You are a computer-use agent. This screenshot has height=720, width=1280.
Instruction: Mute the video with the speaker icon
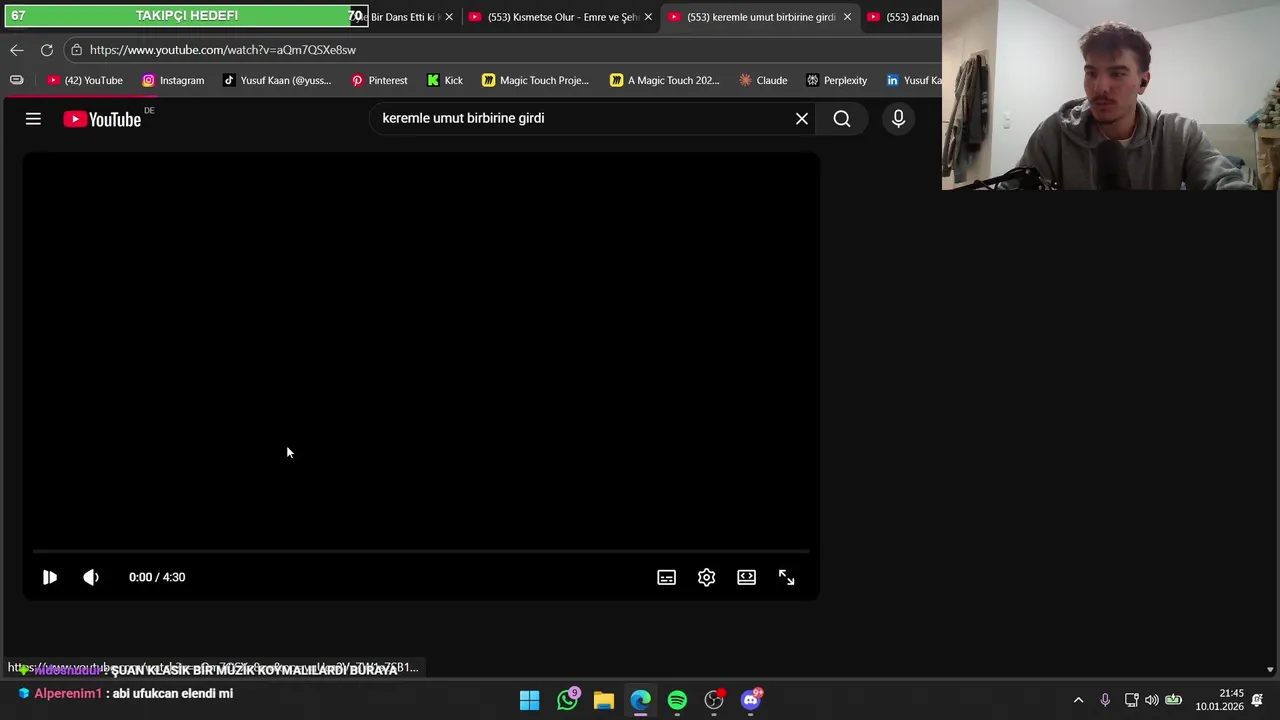tap(91, 577)
